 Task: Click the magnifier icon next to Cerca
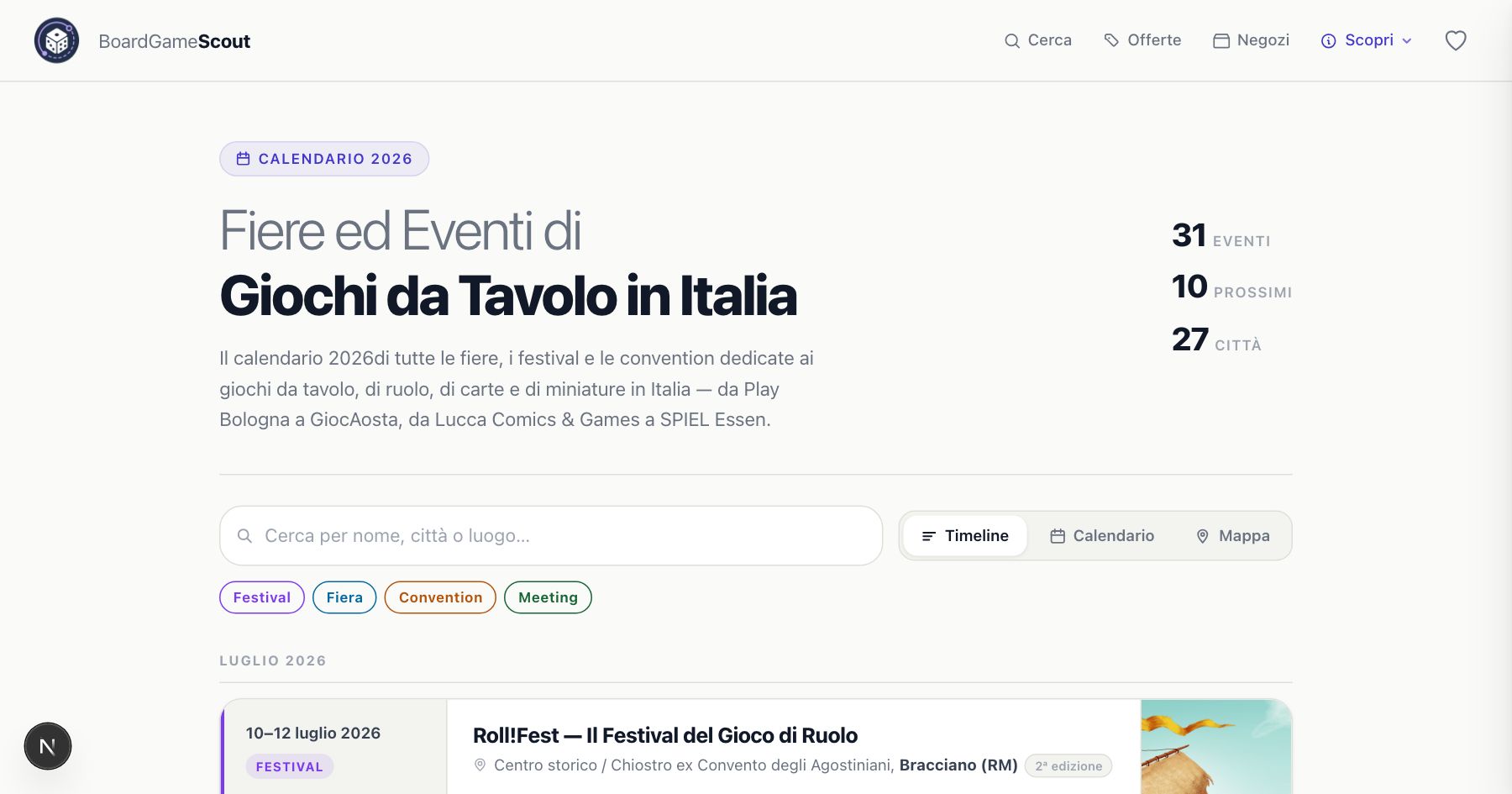(1012, 41)
